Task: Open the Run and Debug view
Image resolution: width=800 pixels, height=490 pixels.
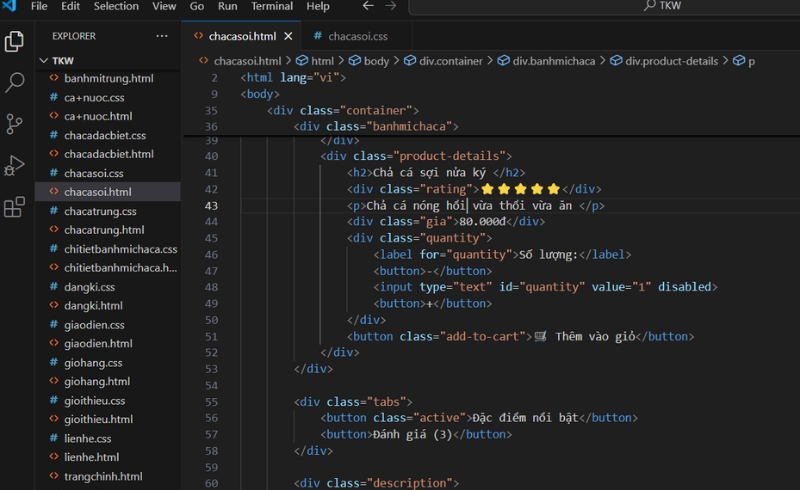Action: coord(14,165)
